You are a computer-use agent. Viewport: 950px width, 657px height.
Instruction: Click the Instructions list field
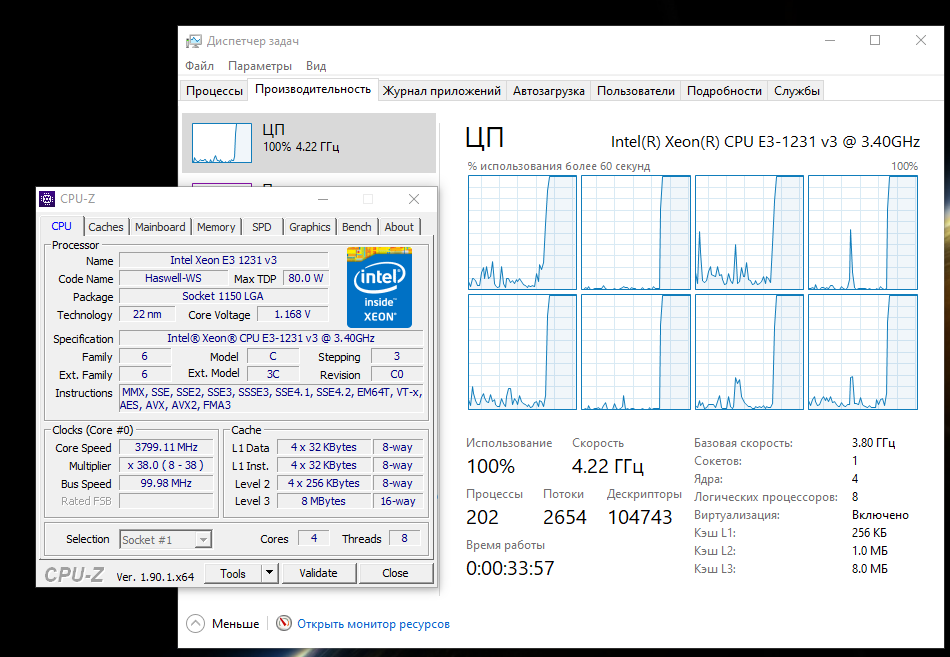(x=271, y=399)
